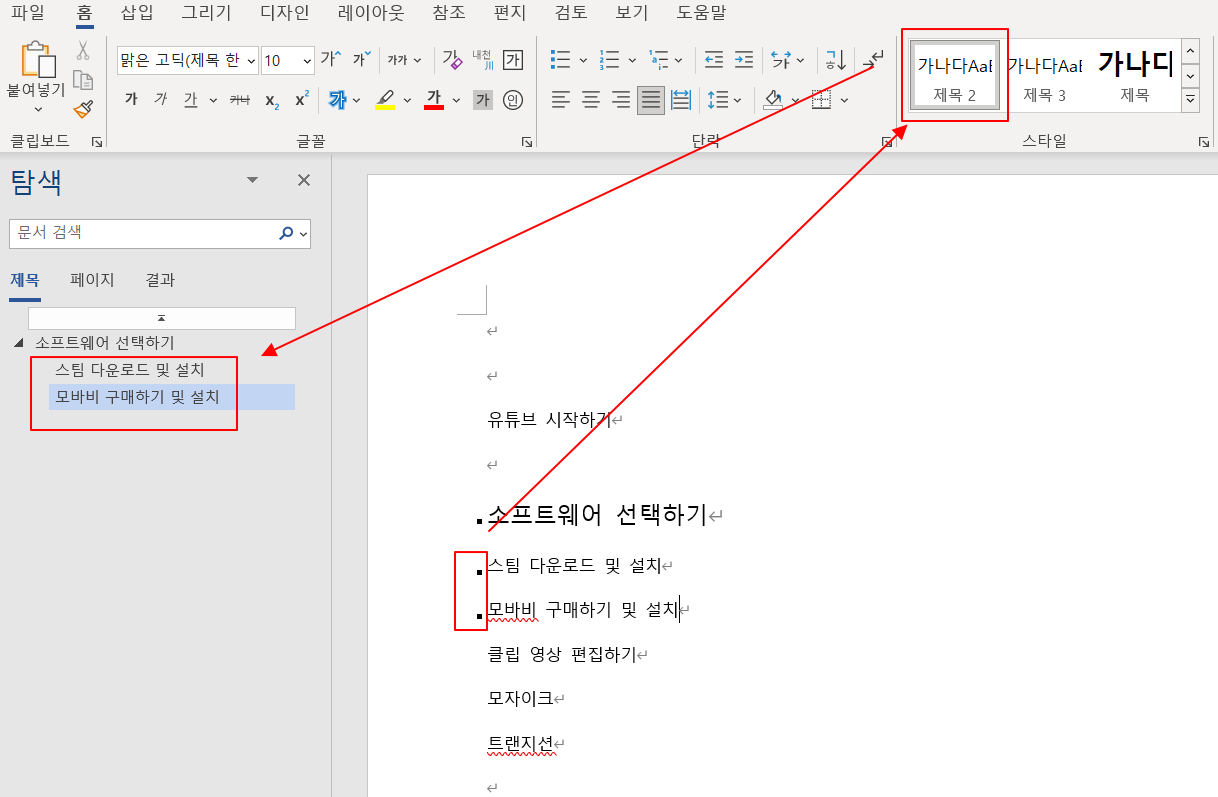Open navigation pane options dropdown
1218x797 pixels.
tap(252, 180)
